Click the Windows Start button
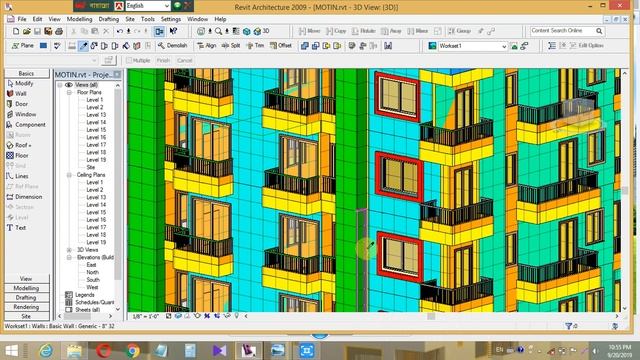 point(11,351)
